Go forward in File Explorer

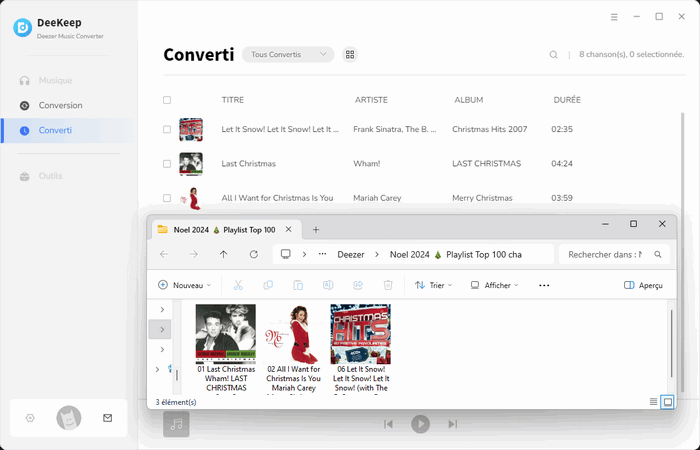tap(193, 254)
